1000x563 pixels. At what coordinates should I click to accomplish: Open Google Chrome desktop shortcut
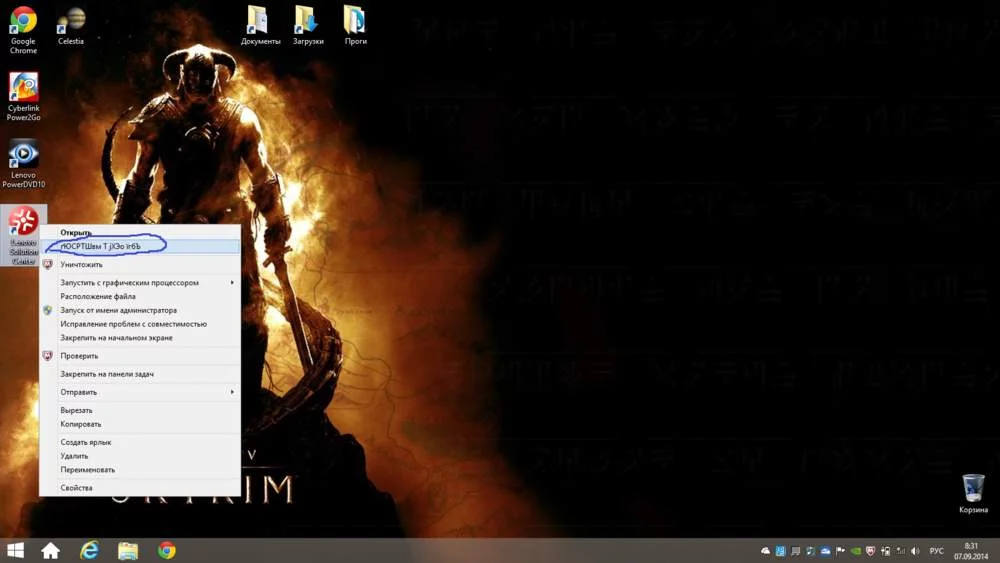pyautogui.click(x=23, y=29)
